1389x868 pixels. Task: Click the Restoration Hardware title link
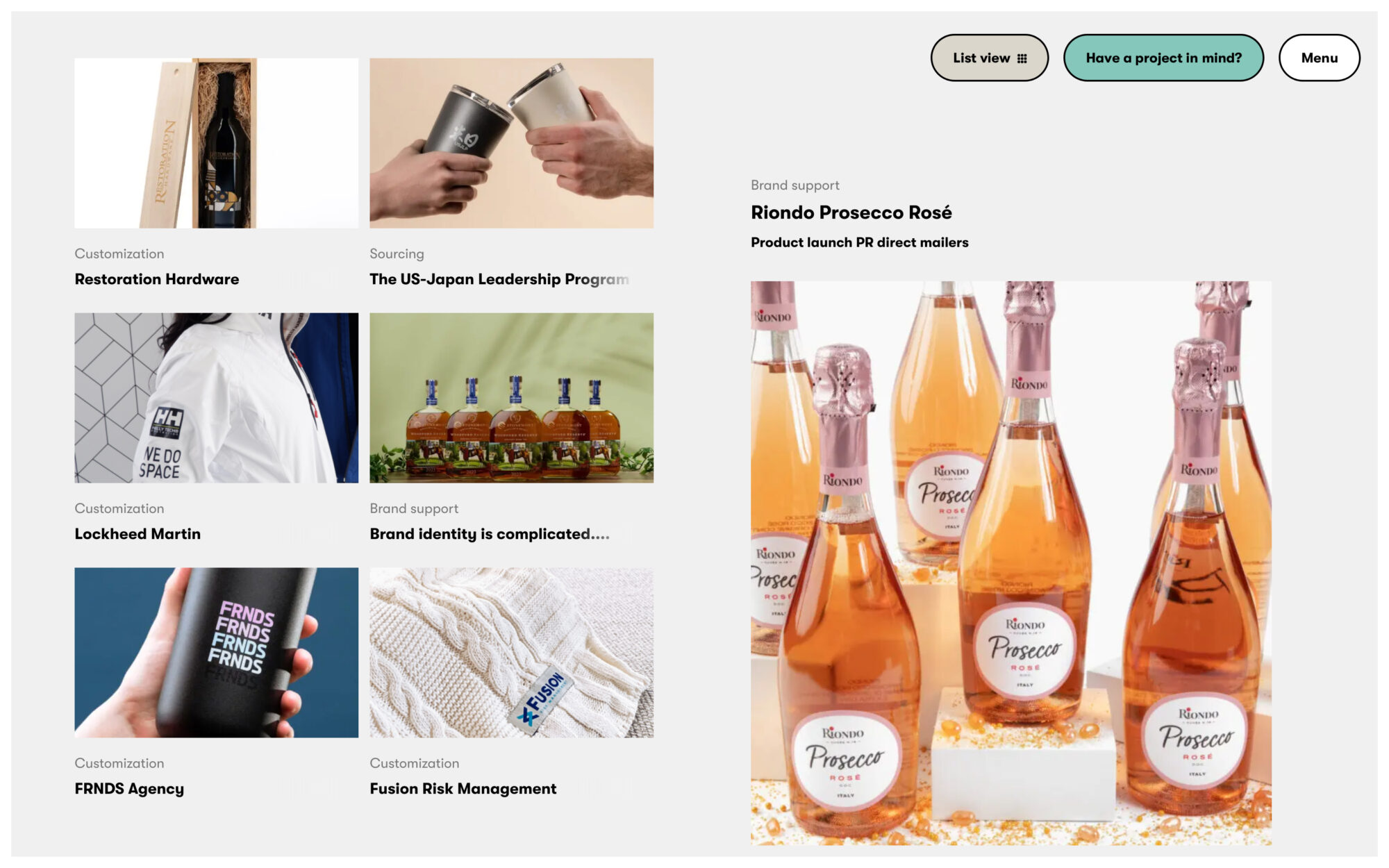[x=157, y=279]
